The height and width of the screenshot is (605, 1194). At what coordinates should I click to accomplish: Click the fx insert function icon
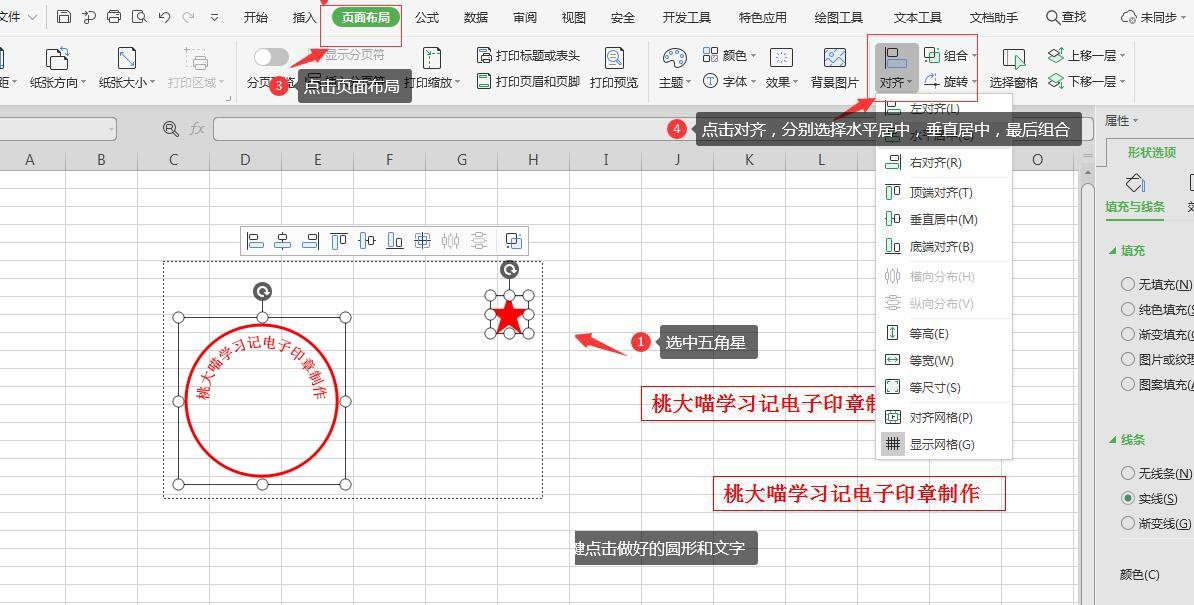tap(197, 129)
